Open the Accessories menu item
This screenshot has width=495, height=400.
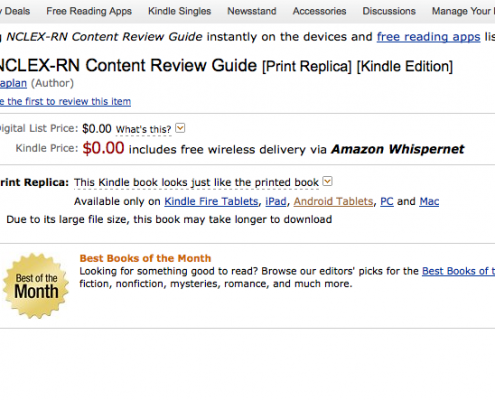point(319,11)
